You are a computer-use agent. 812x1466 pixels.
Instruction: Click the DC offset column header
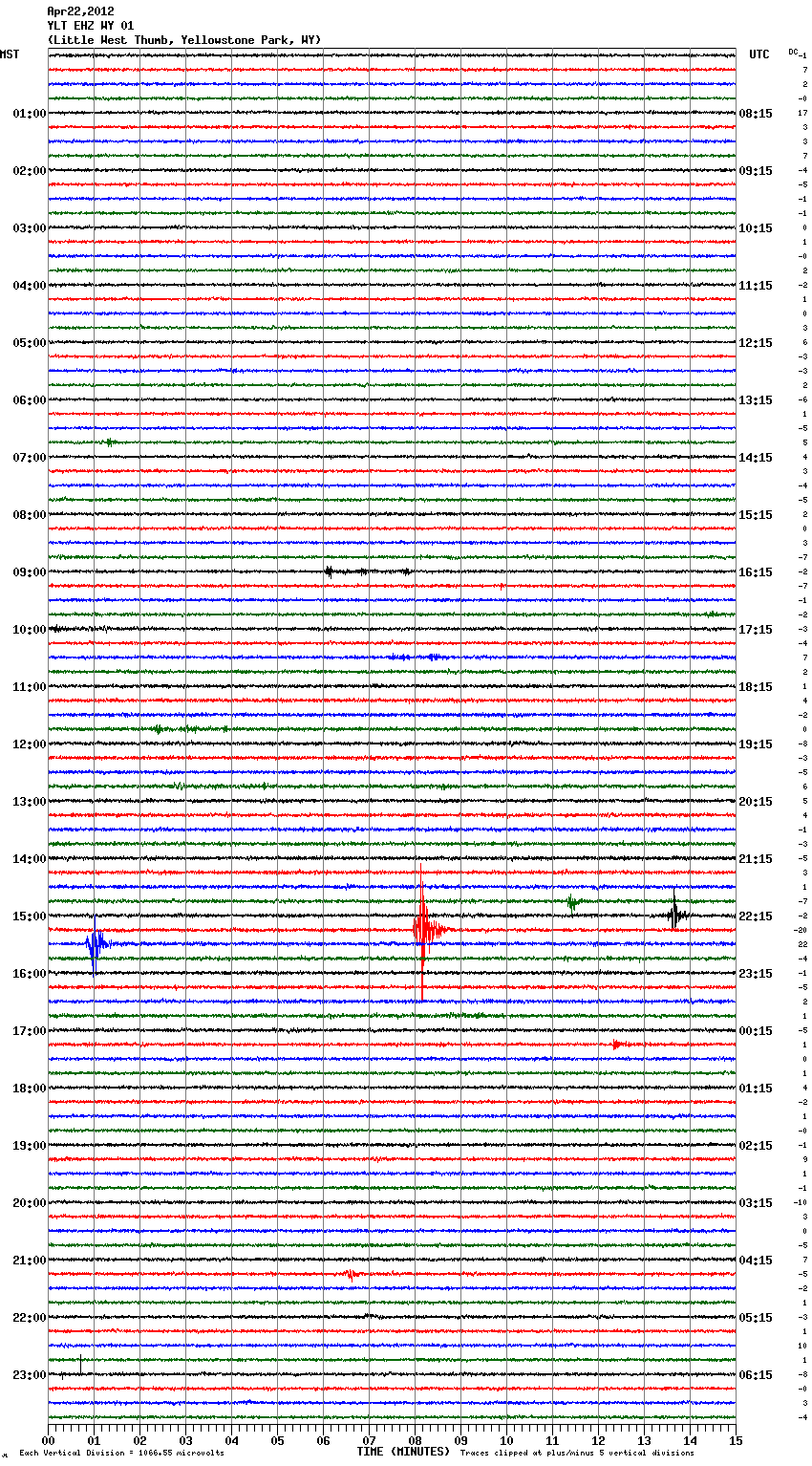[793, 52]
